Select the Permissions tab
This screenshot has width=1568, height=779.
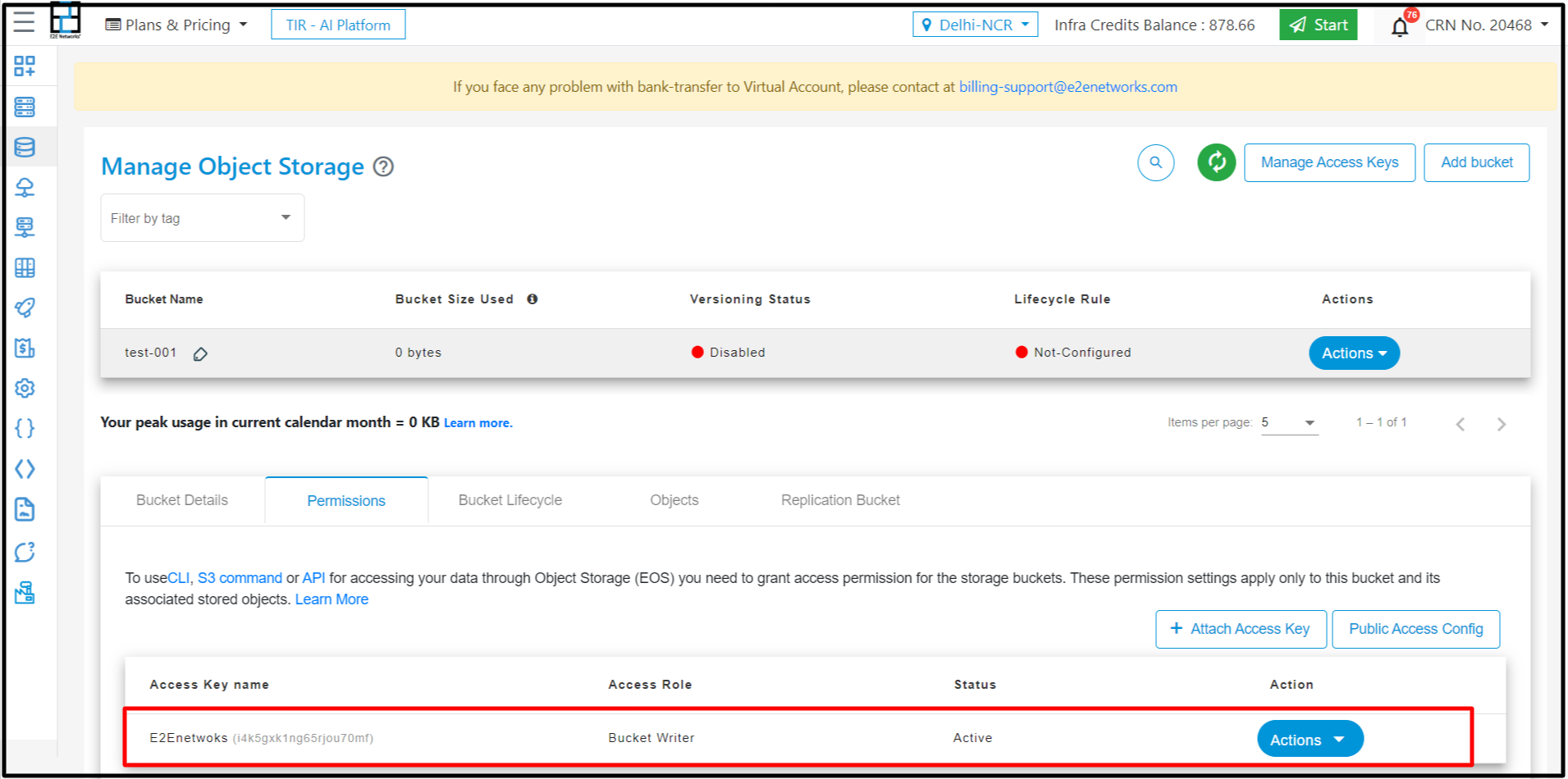(x=346, y=501)
